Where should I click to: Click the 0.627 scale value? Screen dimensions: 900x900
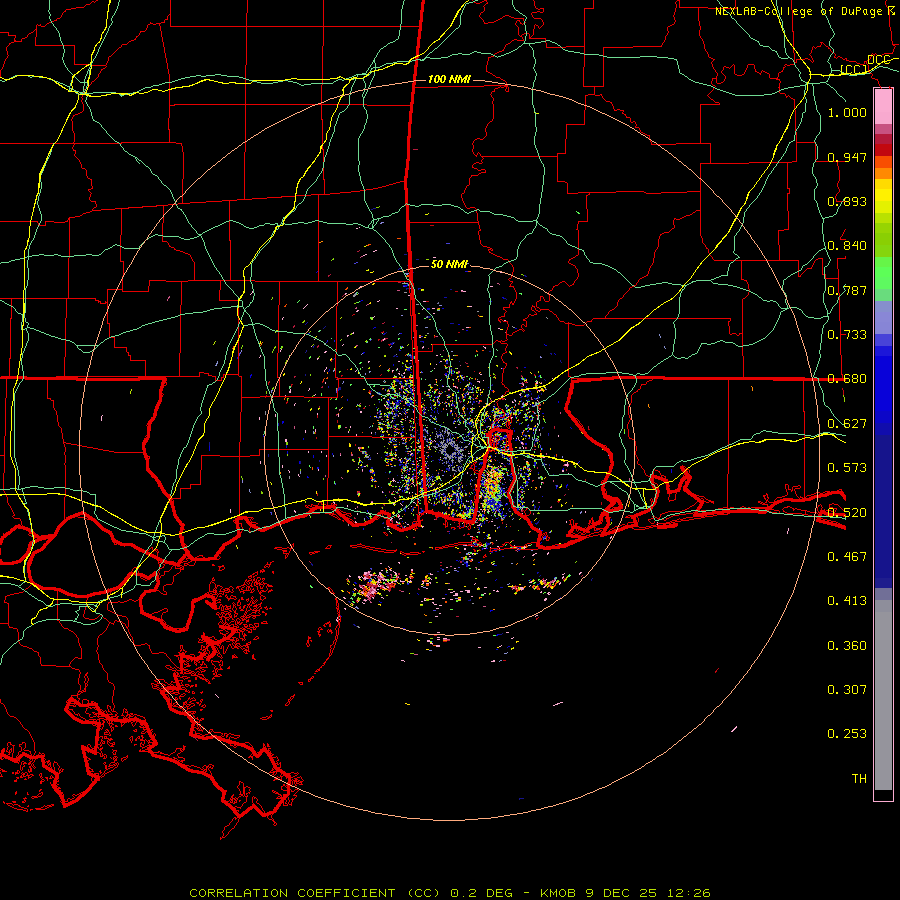847,423
